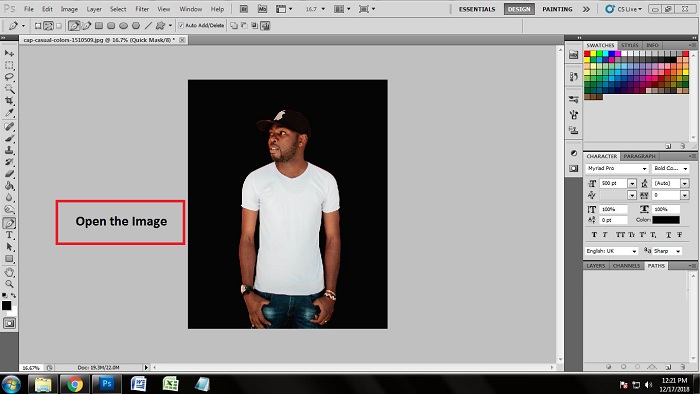
Task: Select the Crop tool
Action: pos(9,101)
